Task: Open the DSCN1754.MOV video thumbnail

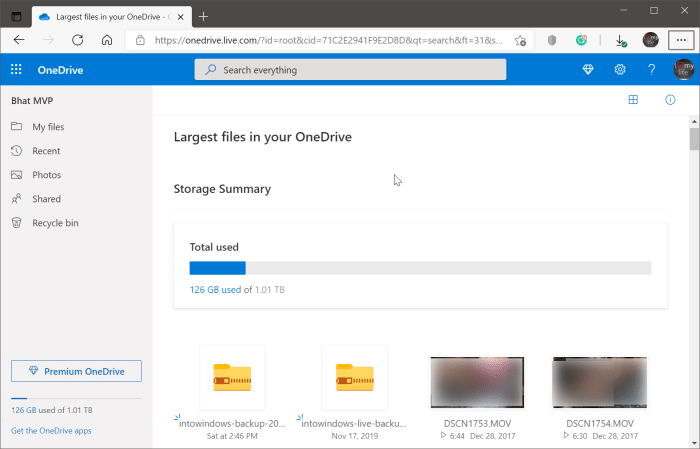Action: click(600, 382)
